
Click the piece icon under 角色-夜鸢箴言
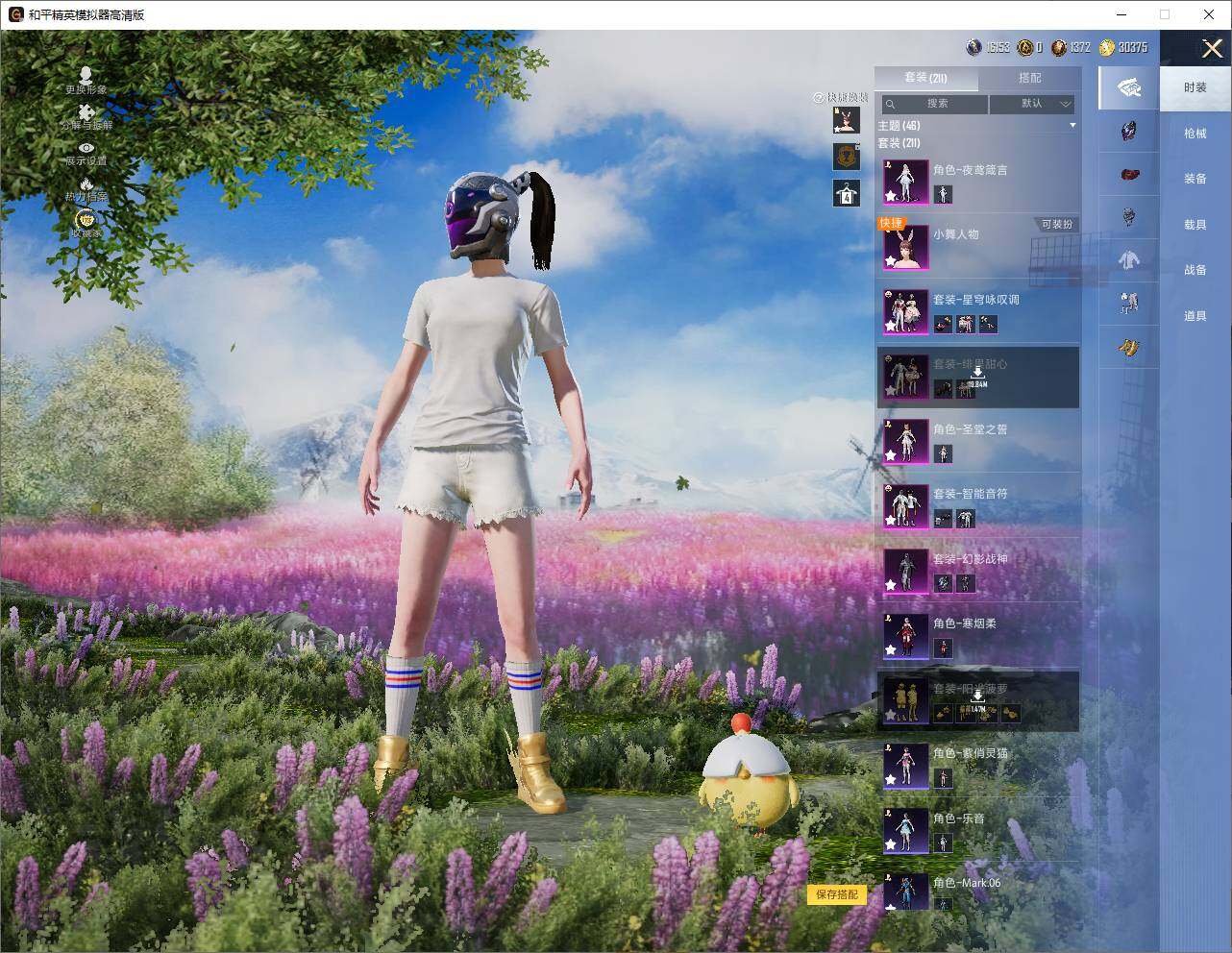click(943, 195)
